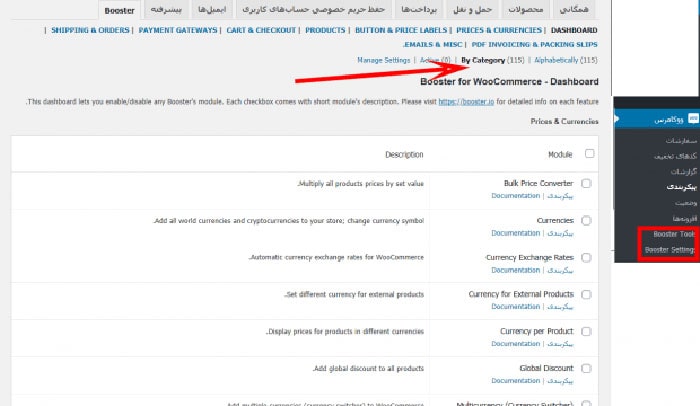Switch to the Booster tab

(x=119, y=11)
